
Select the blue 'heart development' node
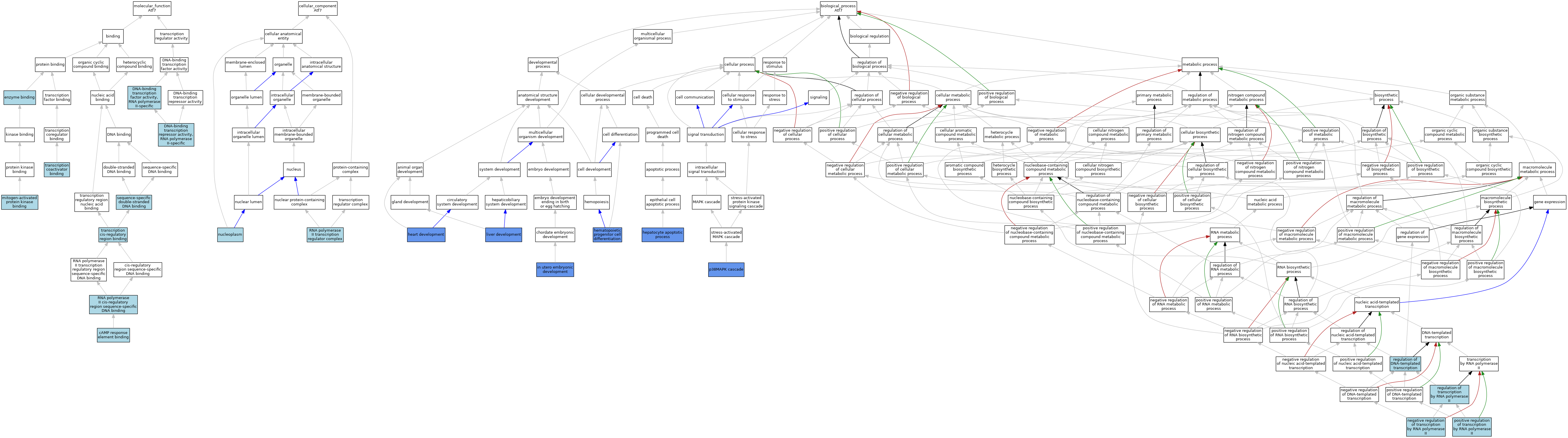coord(426,235)
